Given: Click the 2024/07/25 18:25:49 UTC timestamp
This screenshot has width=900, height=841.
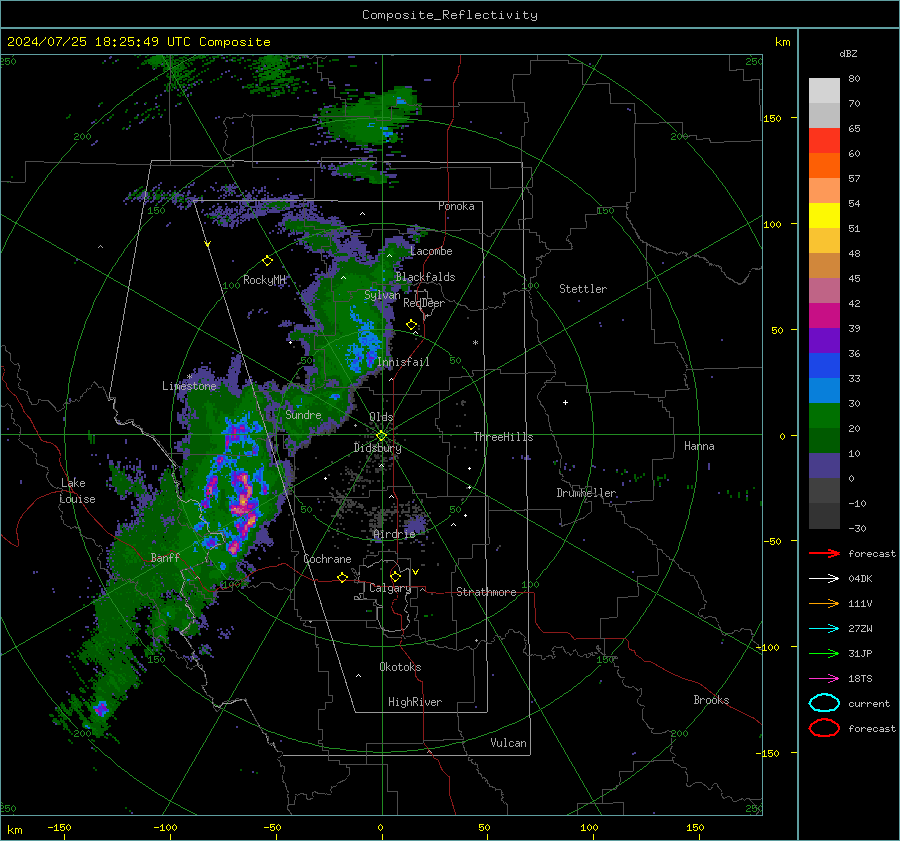Looking at the screenshot, I should coord(138,42).
